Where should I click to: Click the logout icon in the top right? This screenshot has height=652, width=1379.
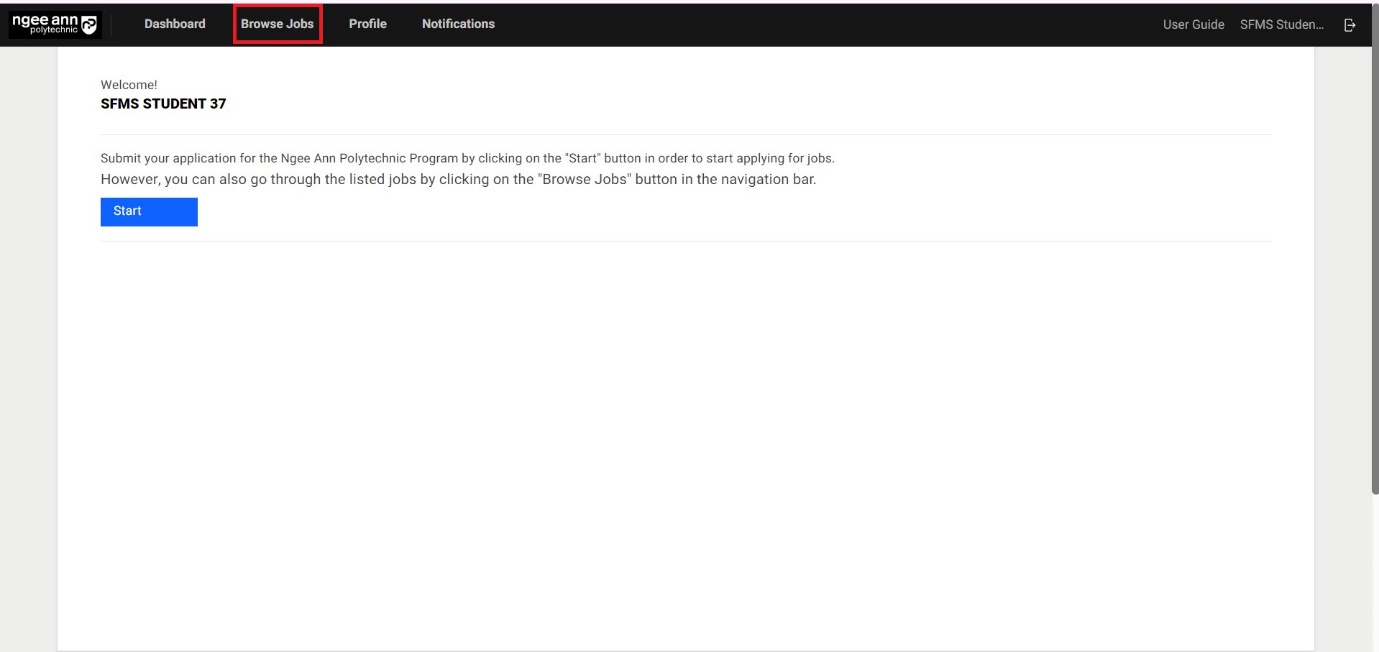[x=1349, y=23]
